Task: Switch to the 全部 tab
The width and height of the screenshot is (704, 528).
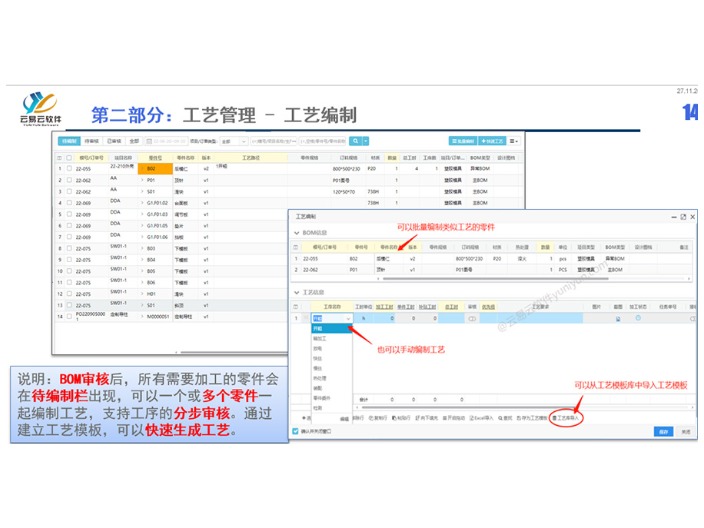Action: pyautogui.click(x=134, y=141)
